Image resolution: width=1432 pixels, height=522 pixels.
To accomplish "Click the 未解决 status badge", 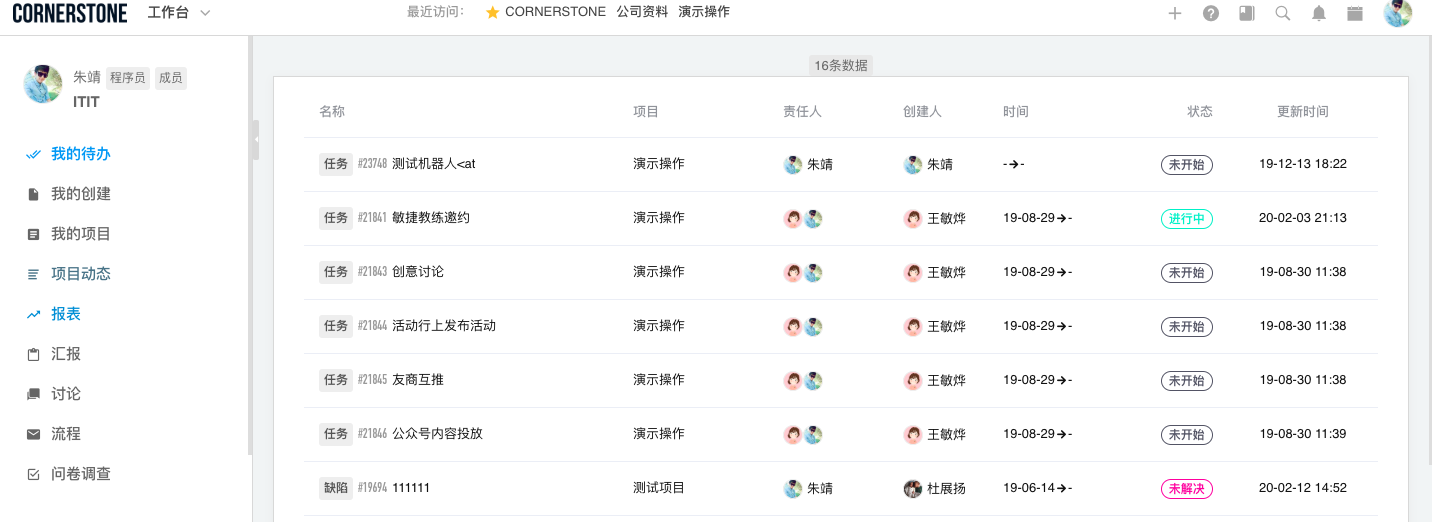I will [1187, 489].
